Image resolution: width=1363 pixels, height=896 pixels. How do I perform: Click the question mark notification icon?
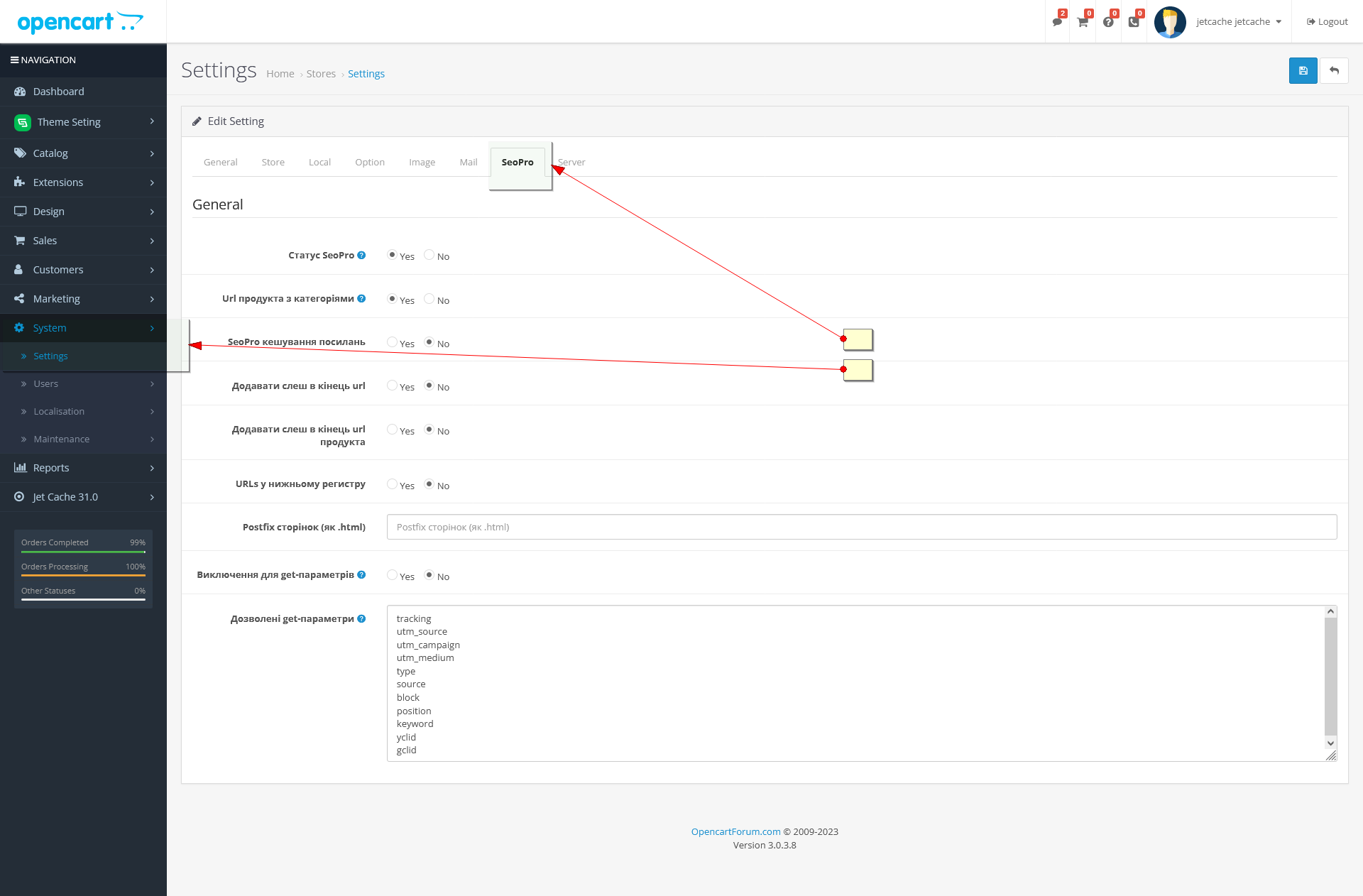(x=1108, y=22)
